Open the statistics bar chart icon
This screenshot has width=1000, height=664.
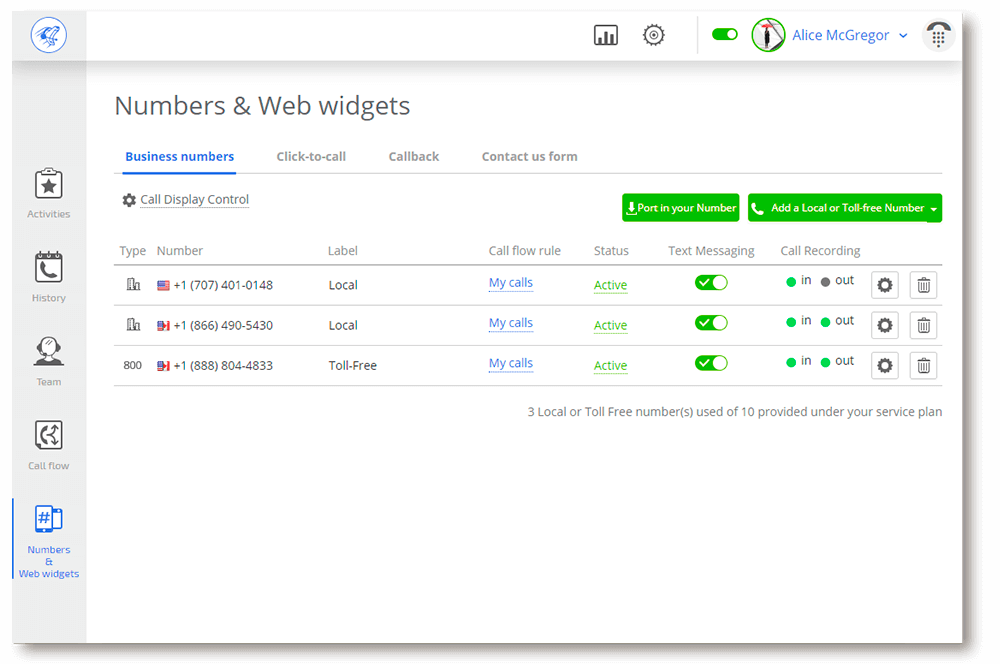click(605, 35)
